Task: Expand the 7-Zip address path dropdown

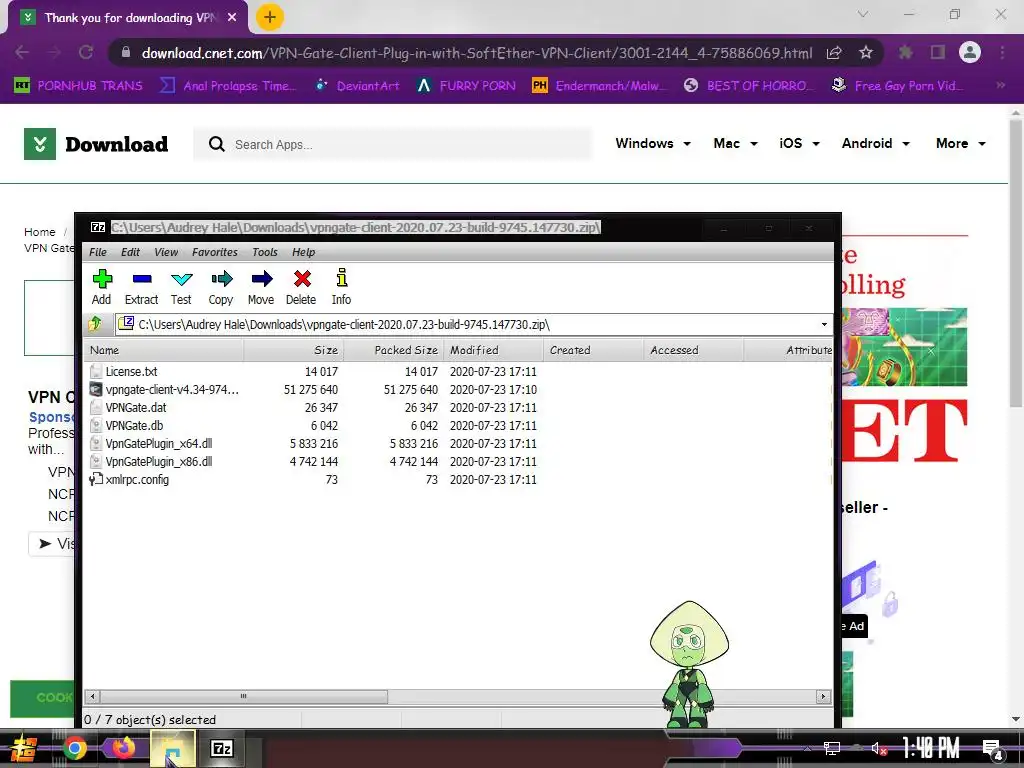Action: tap(824, 324)
